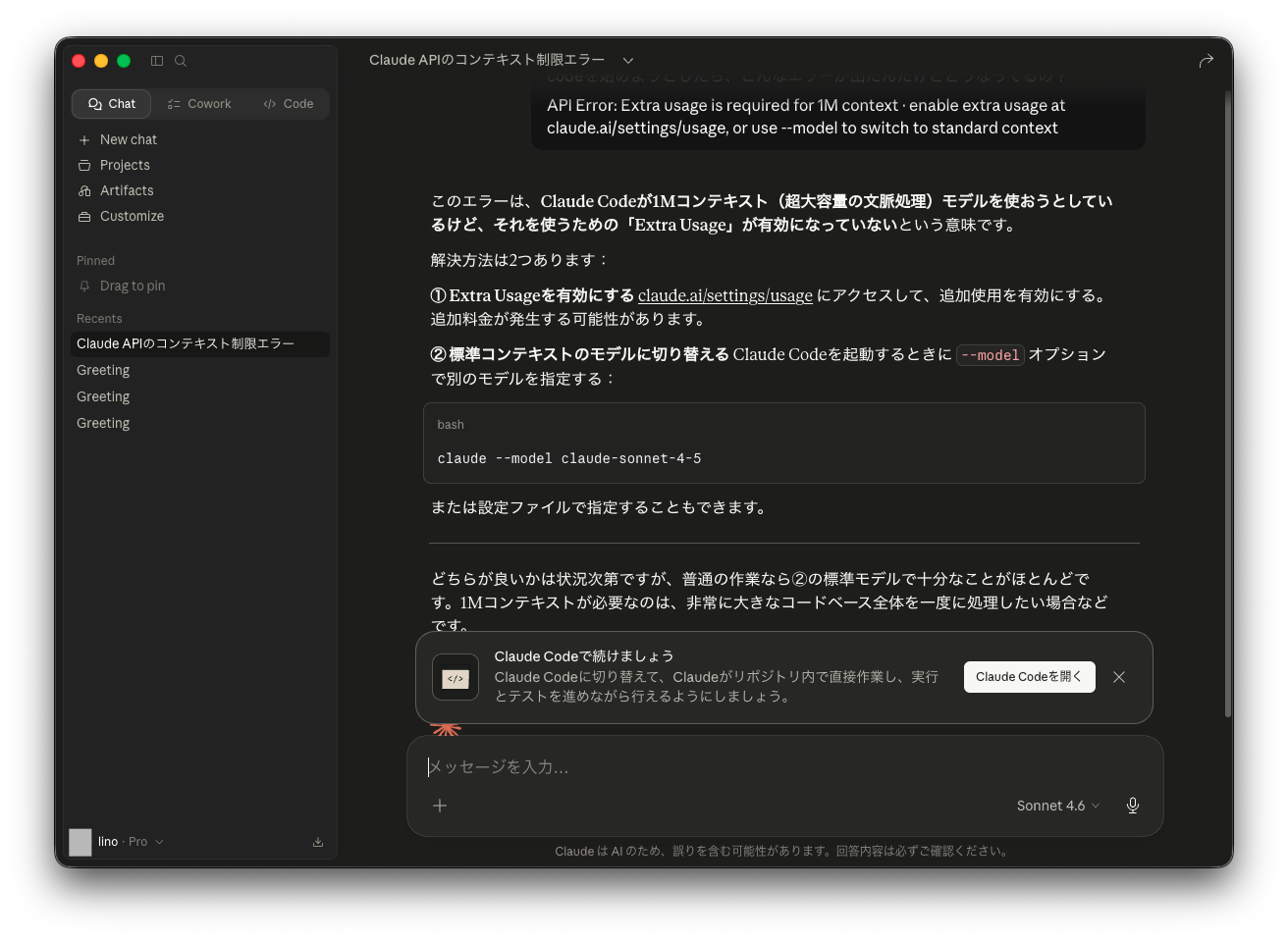Click the Artifacts icon in sidebar

click(x=84, y=191)
